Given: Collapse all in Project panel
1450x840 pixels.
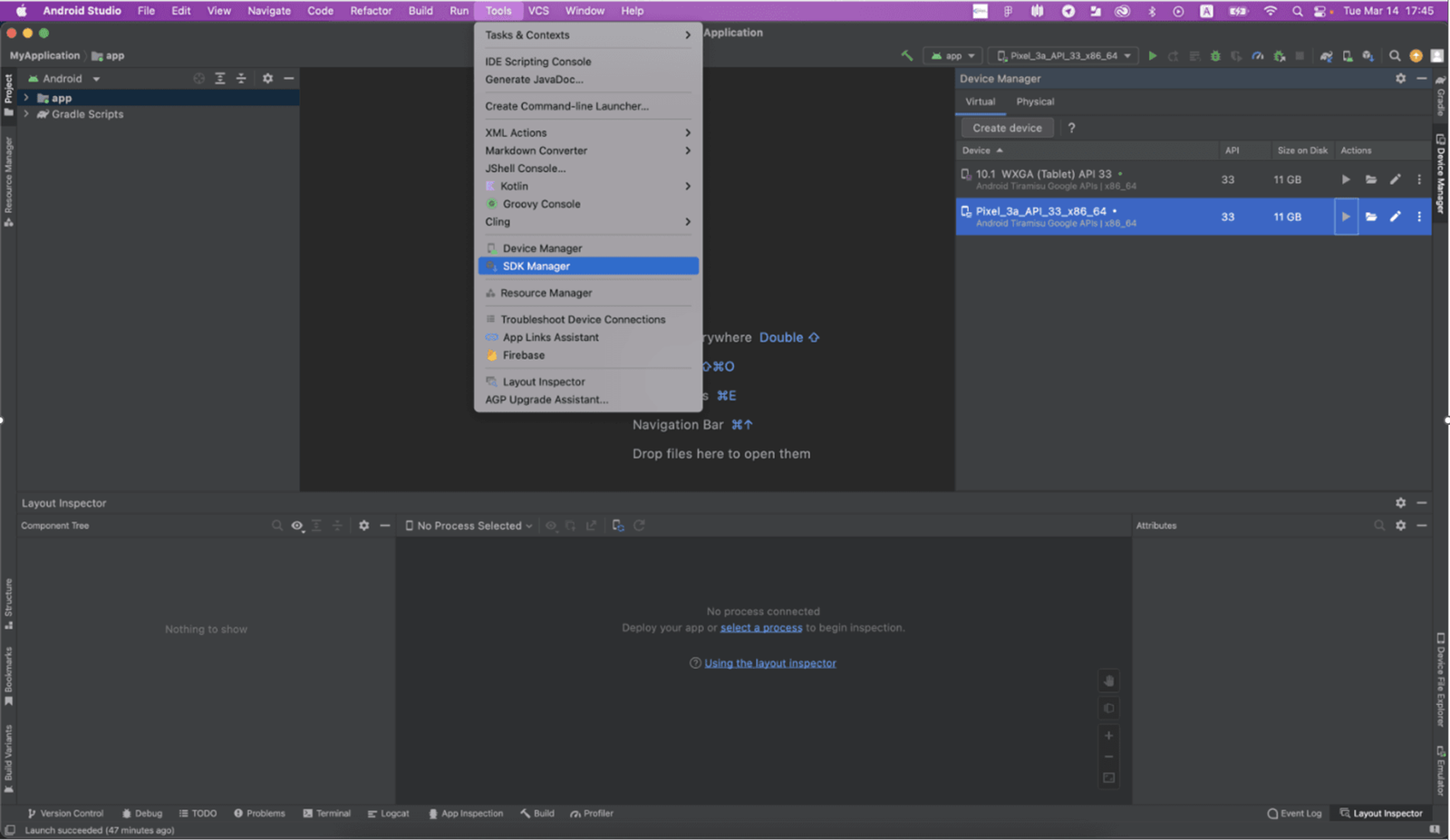Looking at the screenshot, I should coord(241,79).
